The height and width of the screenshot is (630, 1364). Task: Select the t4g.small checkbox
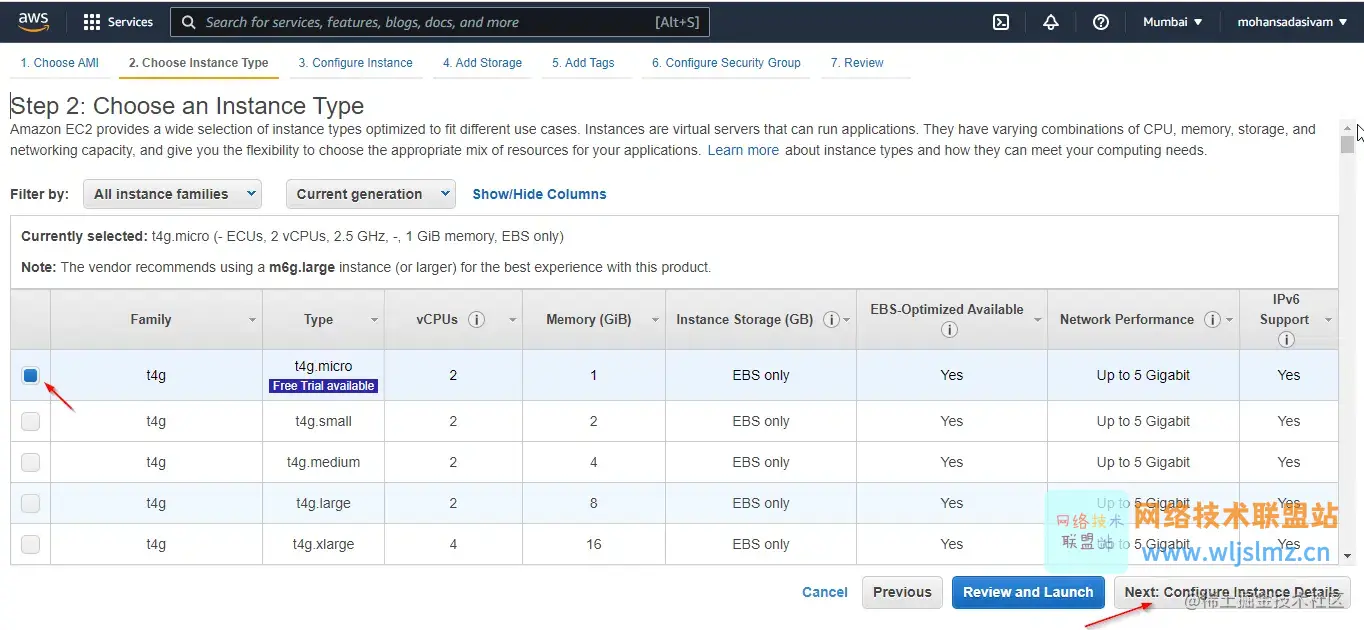[x=30, y=422]
